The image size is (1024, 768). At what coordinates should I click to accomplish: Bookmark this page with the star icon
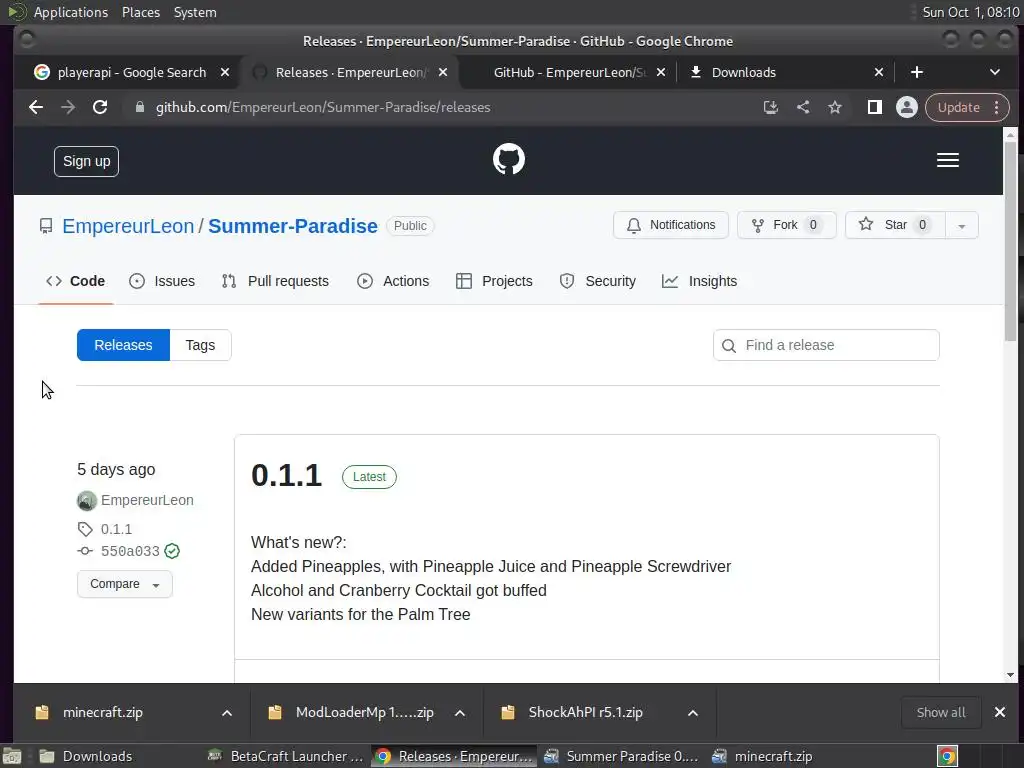tap(835, 107)
